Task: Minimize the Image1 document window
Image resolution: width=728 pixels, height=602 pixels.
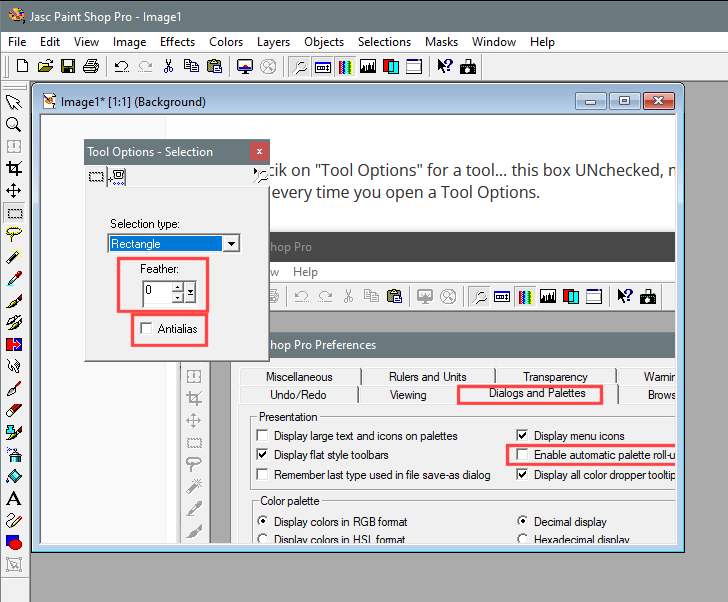Action: click(591, 101)
